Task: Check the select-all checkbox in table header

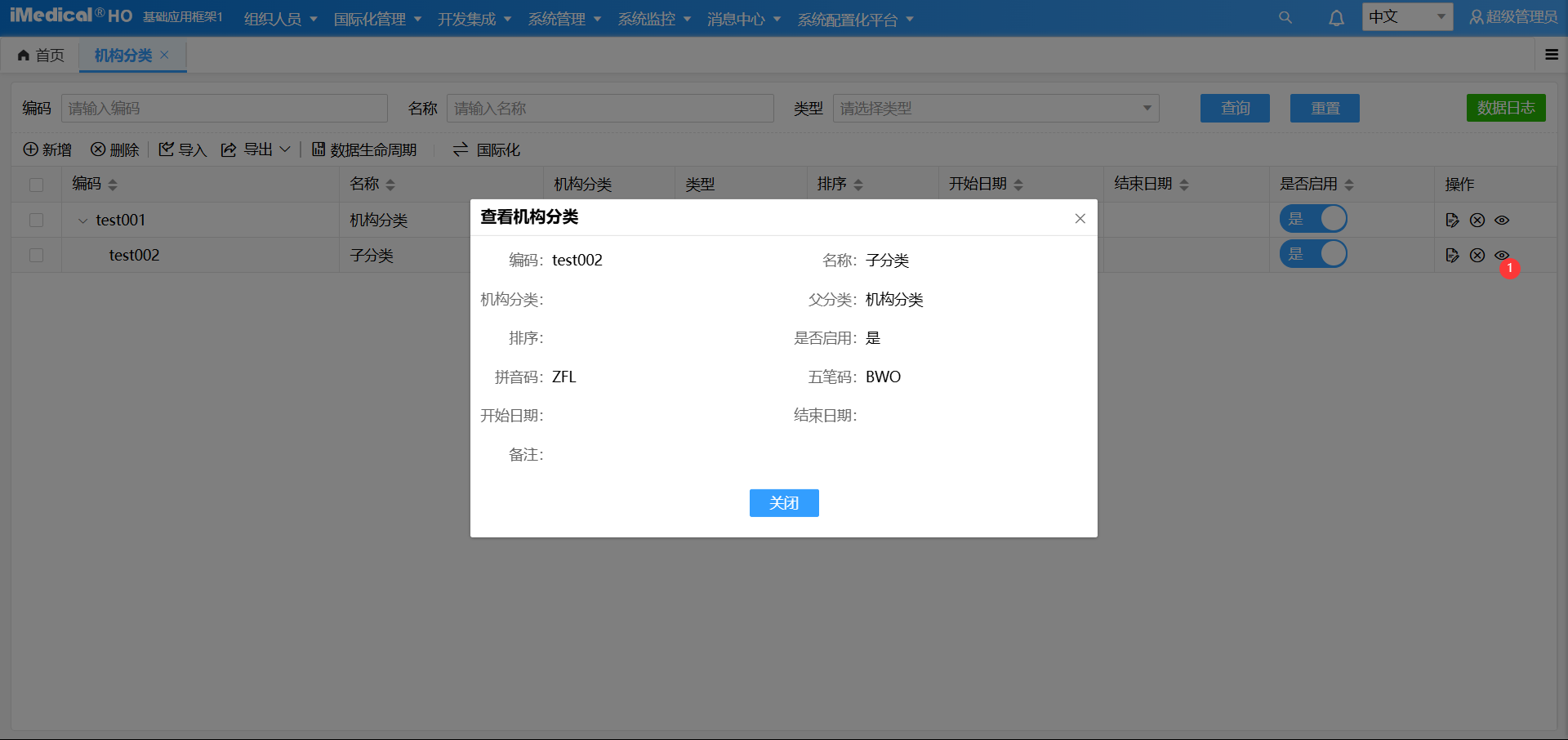Action: pyautogui.click(x=36, y=185)
